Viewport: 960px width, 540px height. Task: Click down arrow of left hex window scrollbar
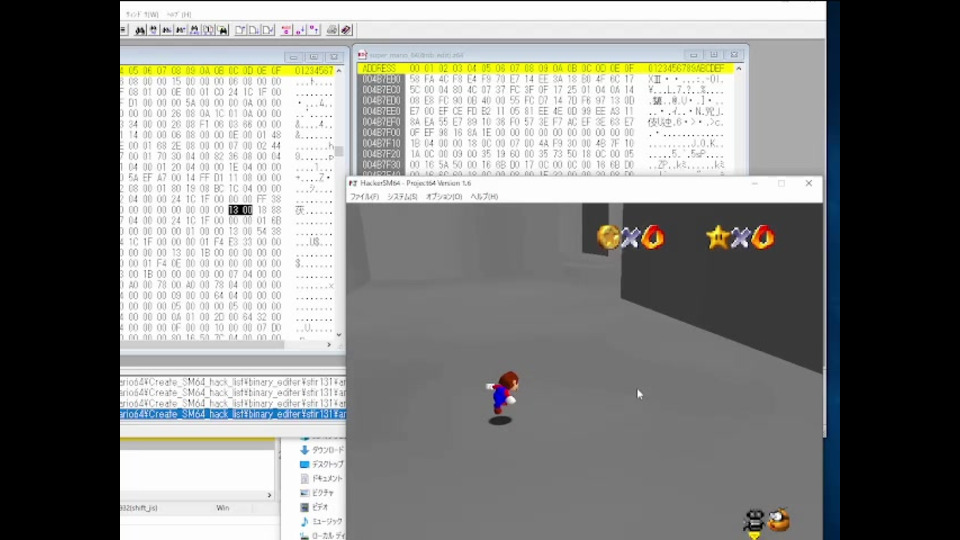pyautogui.click(x=339, y=335)
